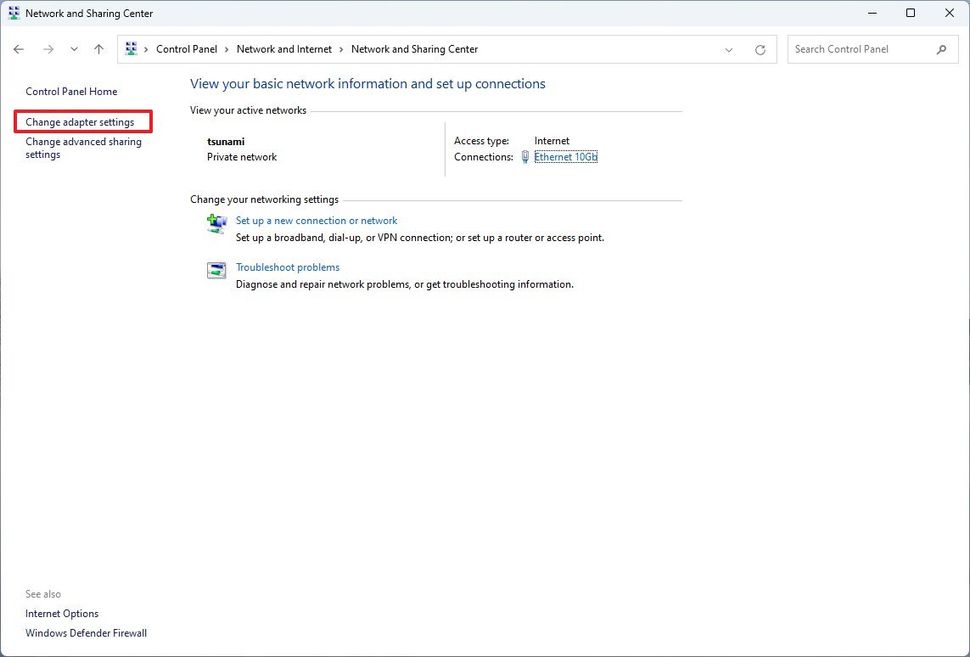
Task: Click the app icon in the title bar
Action: click(x=13, y=12)
